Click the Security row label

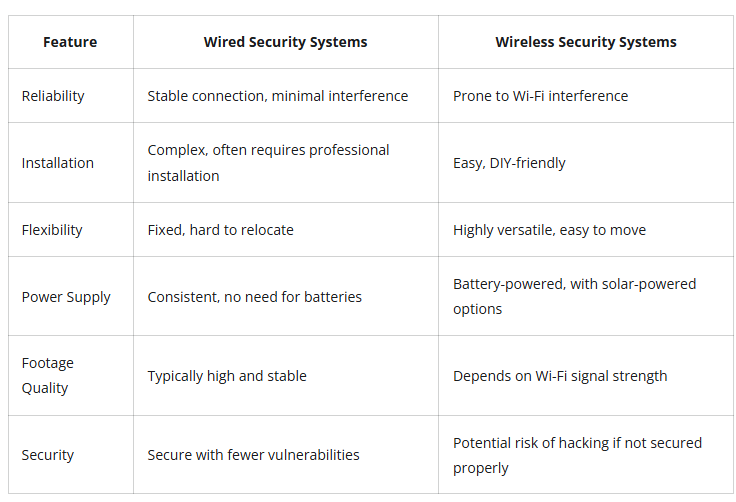pos(48,455)
